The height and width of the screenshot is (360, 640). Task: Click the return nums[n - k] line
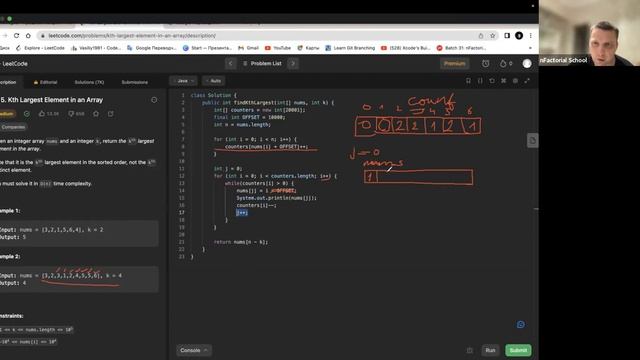[x=241, y=242]
